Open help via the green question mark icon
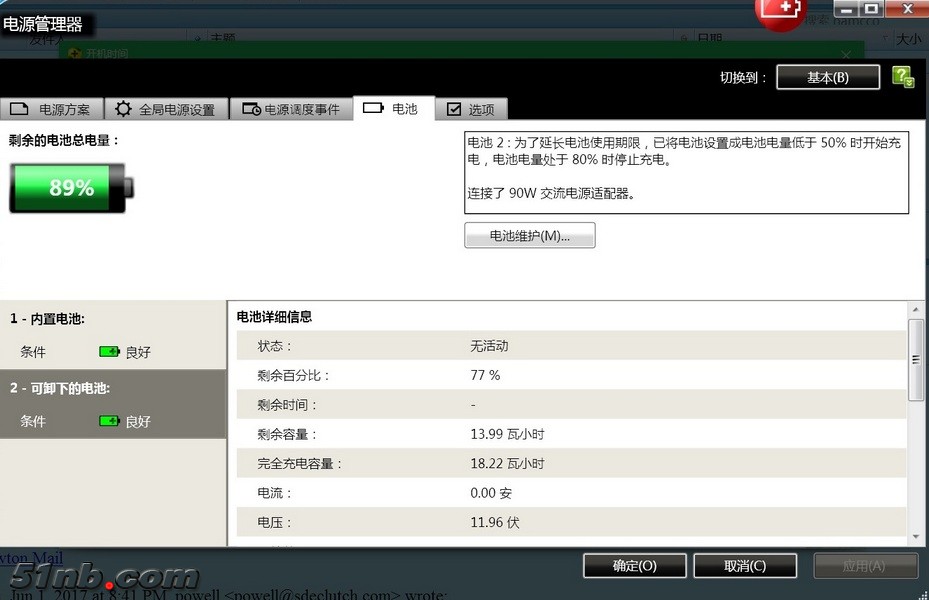Image resolution: width=929 pixels, height=600 pixels. click(x=902, y=77)
